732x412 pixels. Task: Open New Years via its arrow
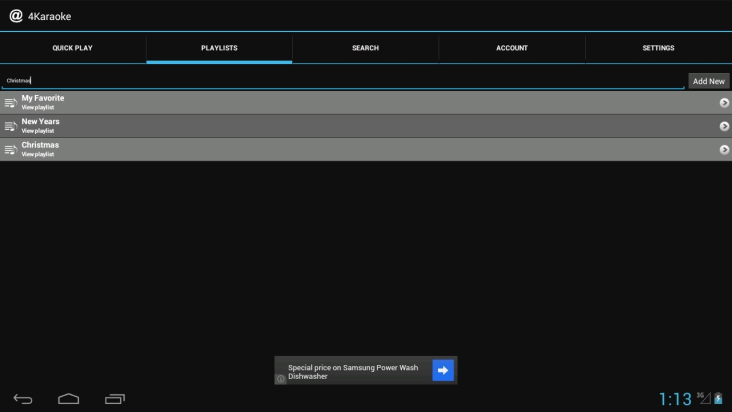pyautogui.click(x=724, y=126)
